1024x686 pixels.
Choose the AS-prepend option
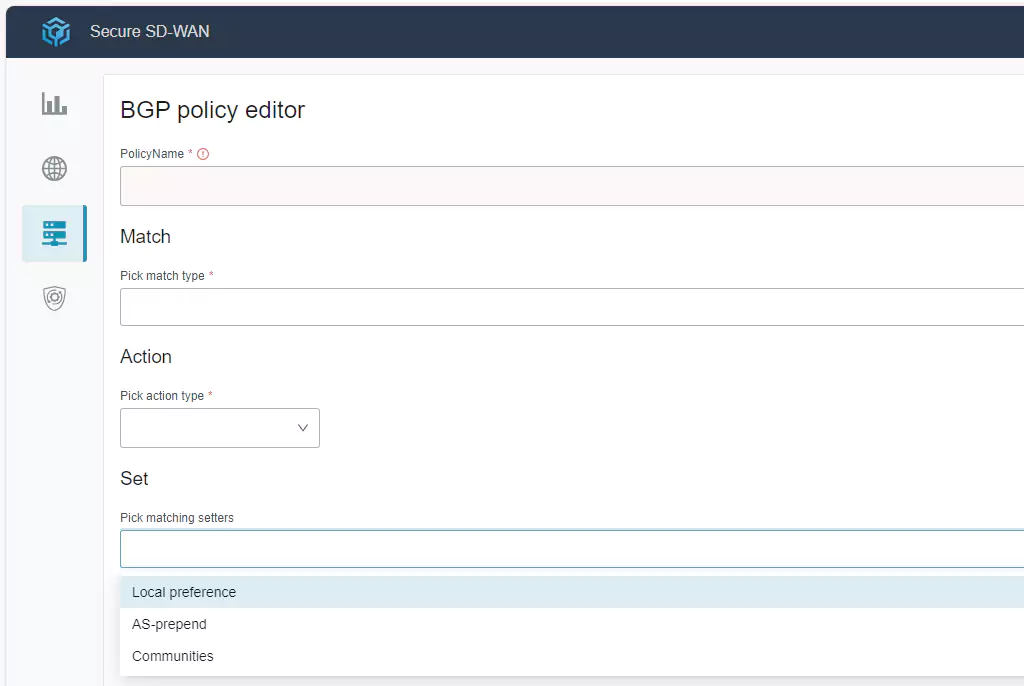click(x=169, y=624)
